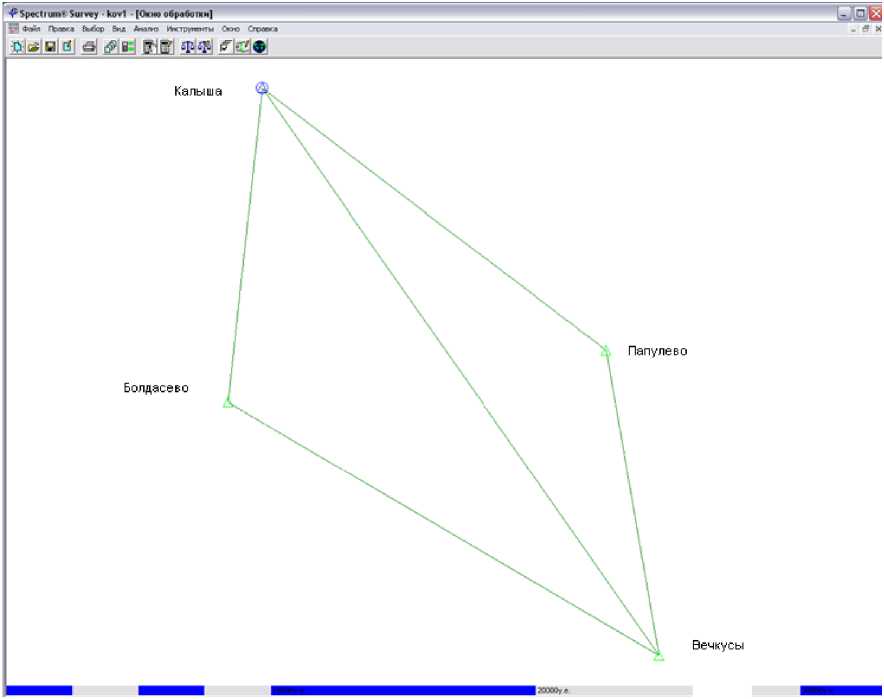Click the document icon left of Файл

click(14, 28)
